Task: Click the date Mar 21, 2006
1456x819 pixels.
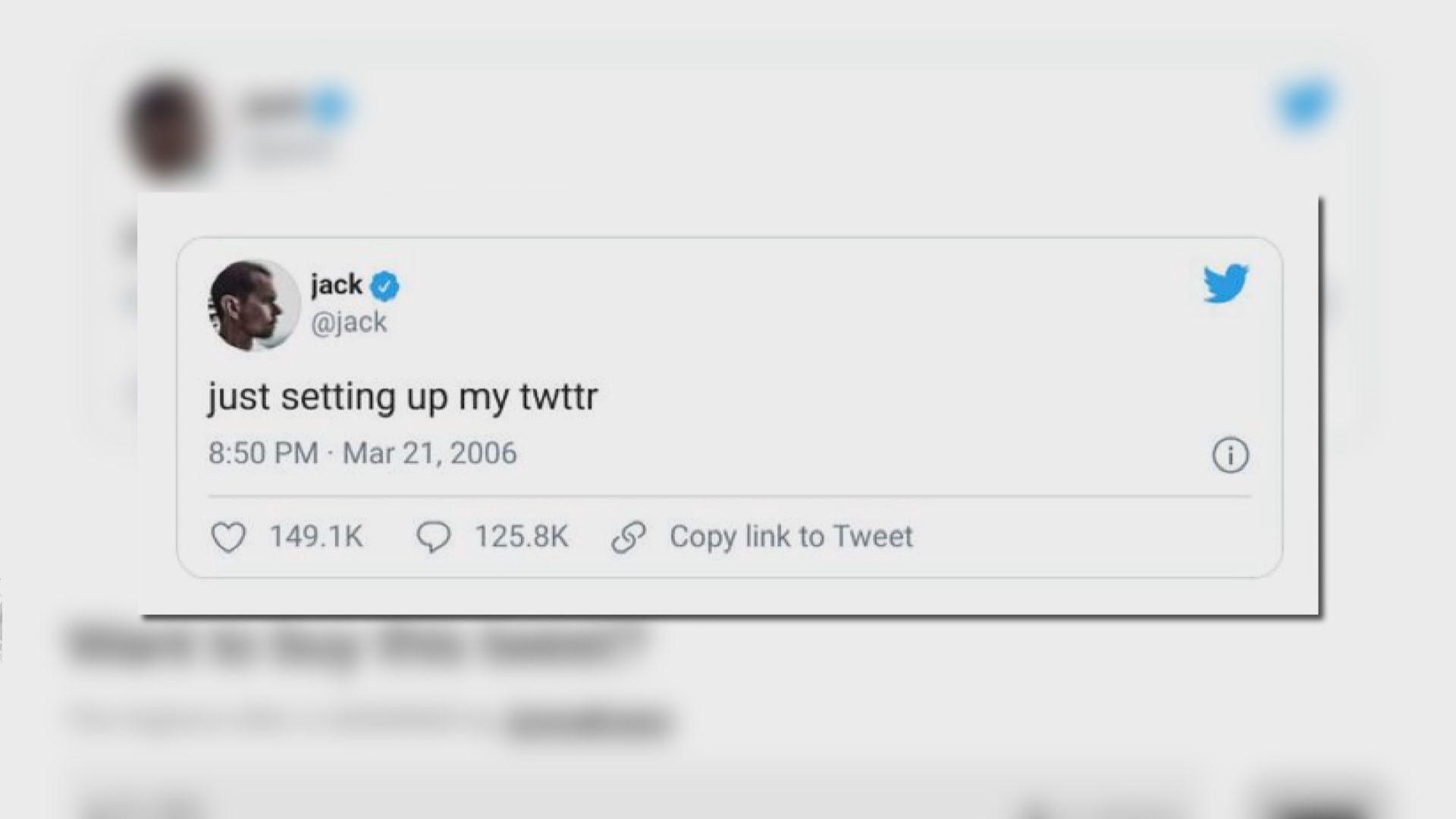Action: (x=429, y=453)
